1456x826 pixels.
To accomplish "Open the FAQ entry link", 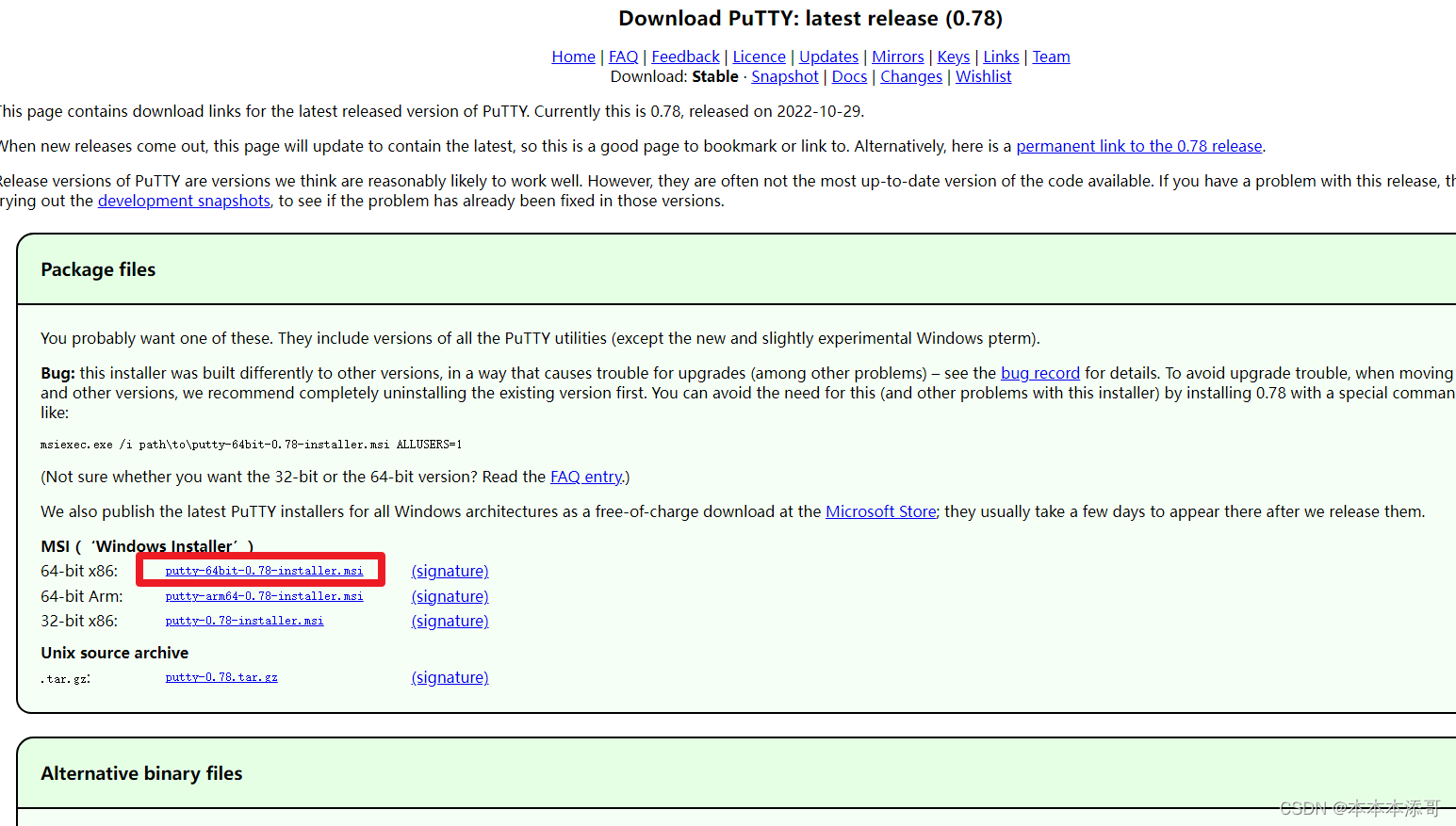I will pos(586,477).
